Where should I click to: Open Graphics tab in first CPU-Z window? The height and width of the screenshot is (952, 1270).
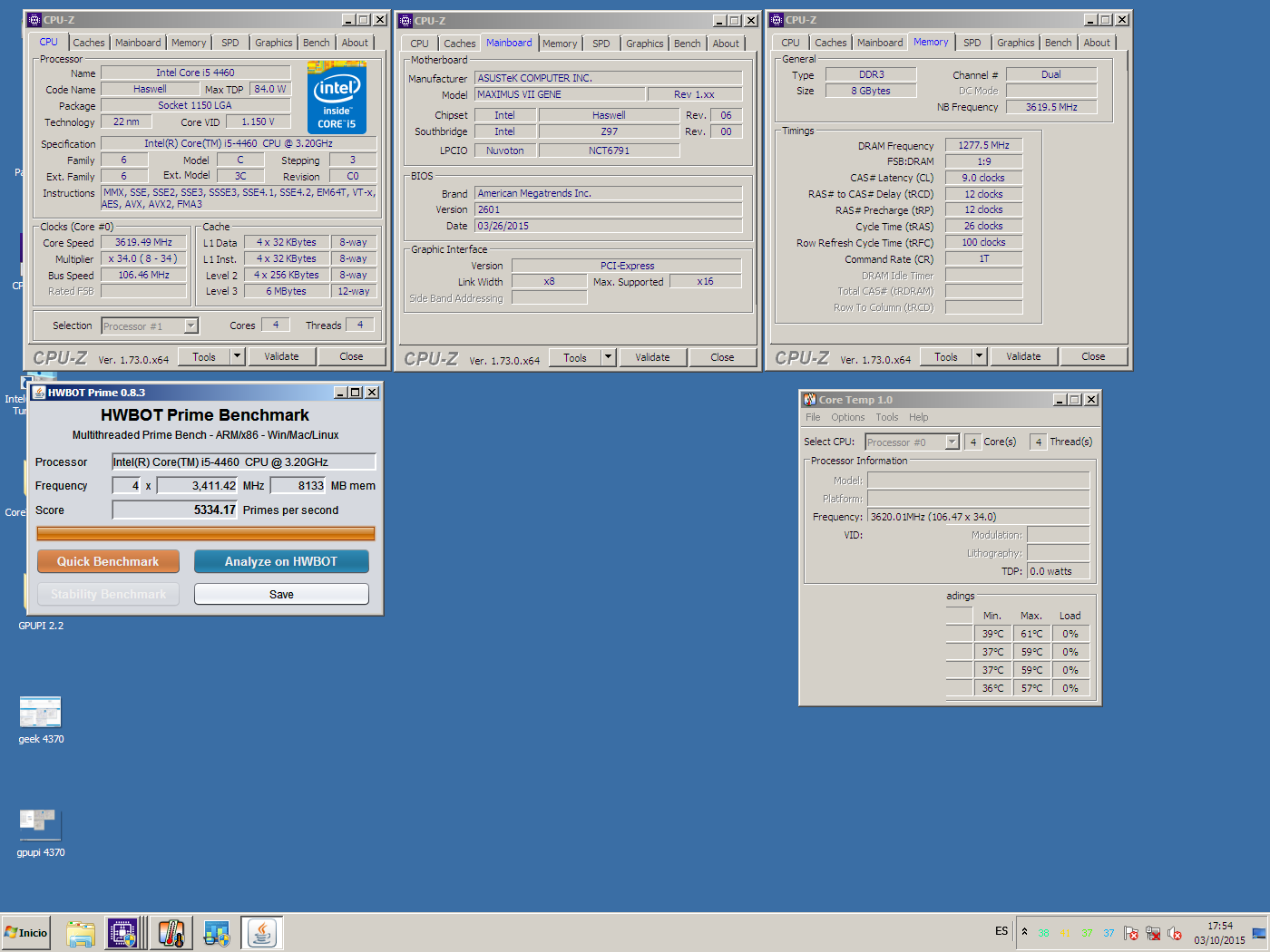pos(274,43)
